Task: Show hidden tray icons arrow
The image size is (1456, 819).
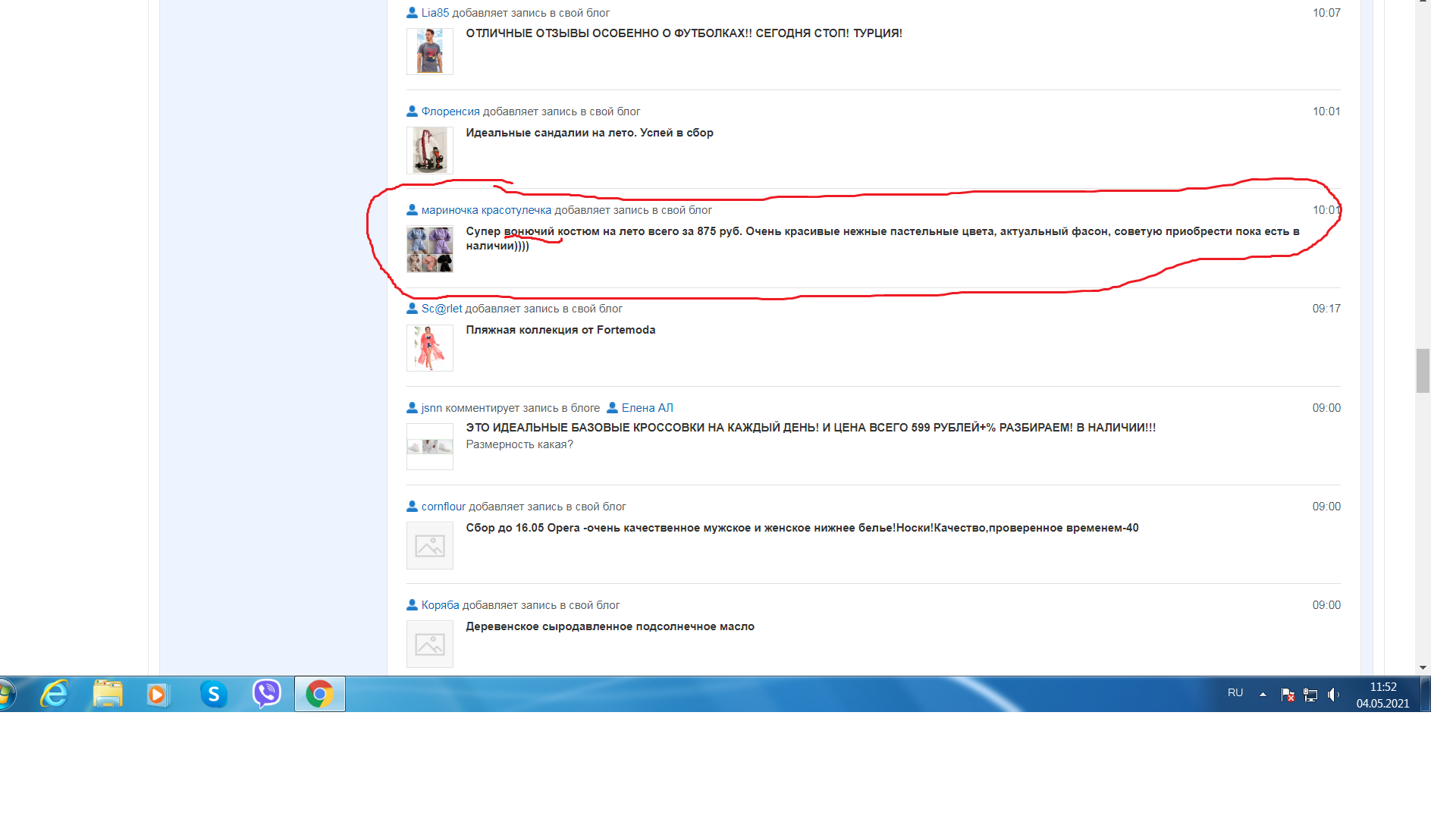Action: (1263, 694)
